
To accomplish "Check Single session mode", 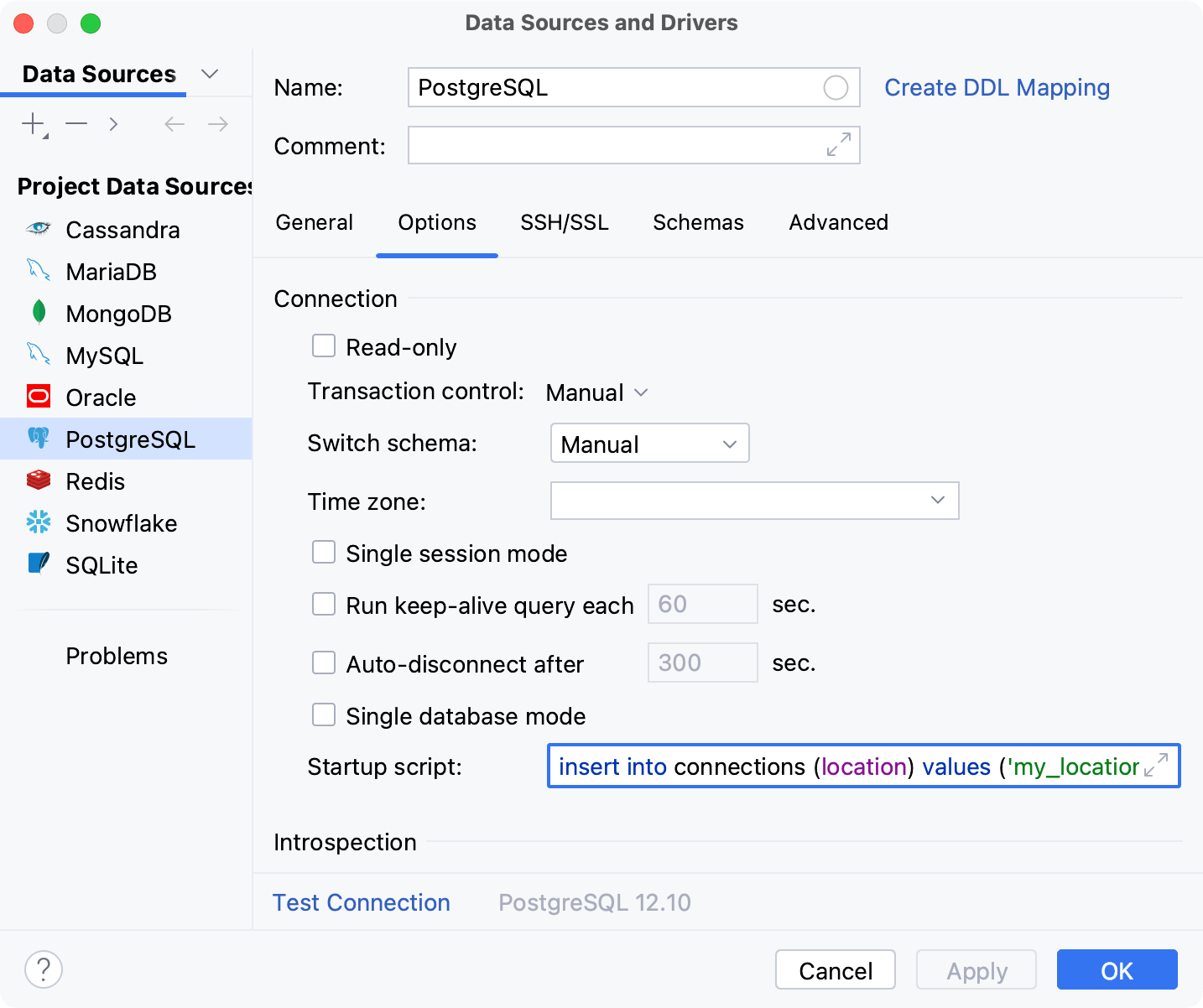I will pos(324,552).
